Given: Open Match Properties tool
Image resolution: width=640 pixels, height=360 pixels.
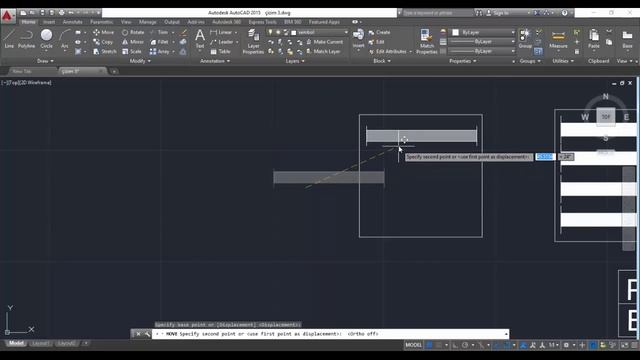Looking at the screenshot, I should click(427, 42).
